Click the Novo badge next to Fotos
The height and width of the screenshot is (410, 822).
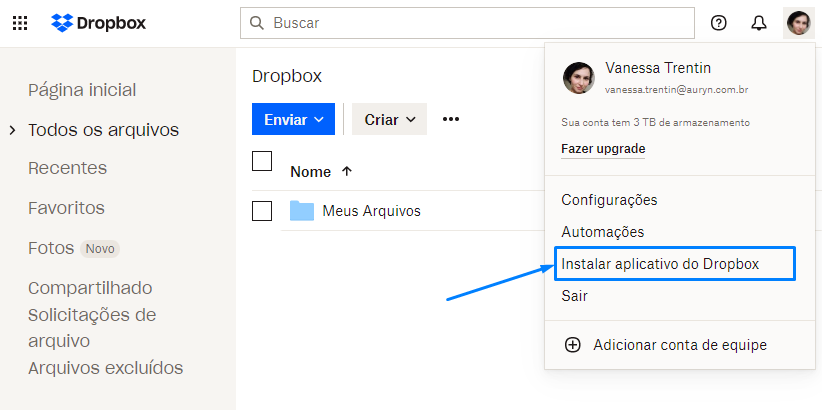(100, 249)
